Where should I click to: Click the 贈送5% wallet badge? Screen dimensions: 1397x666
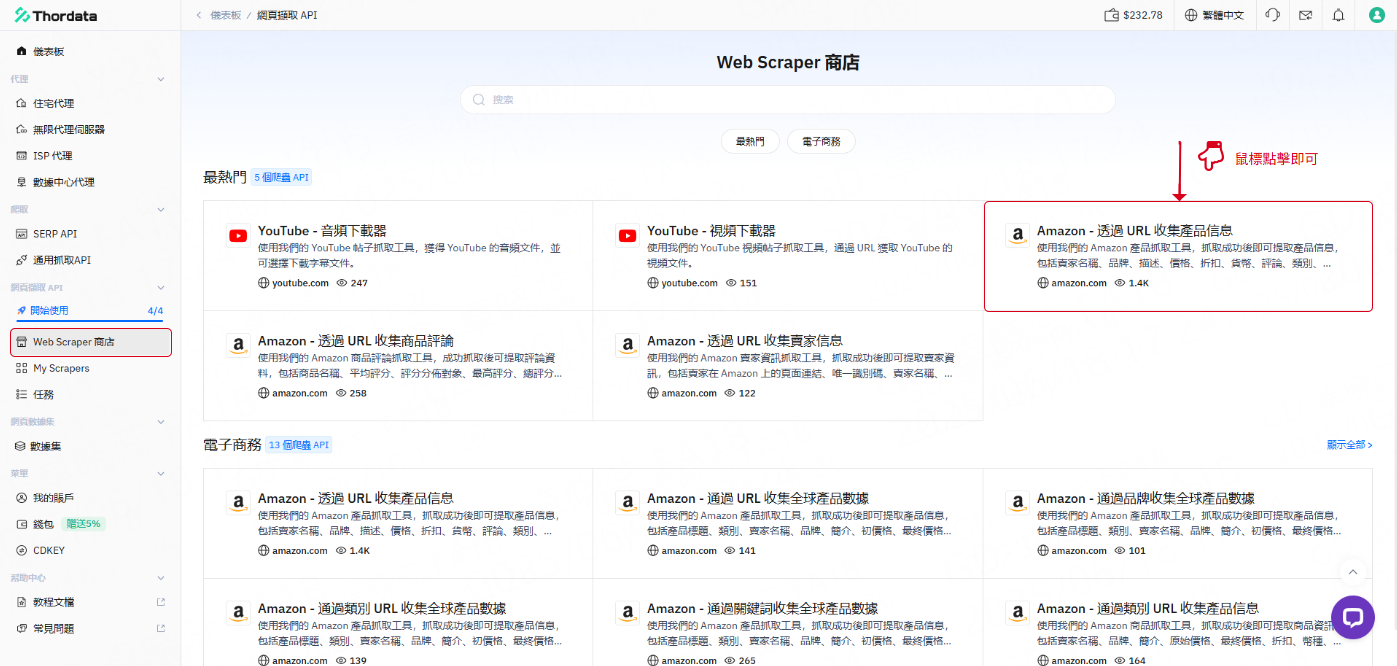(83, 524)
